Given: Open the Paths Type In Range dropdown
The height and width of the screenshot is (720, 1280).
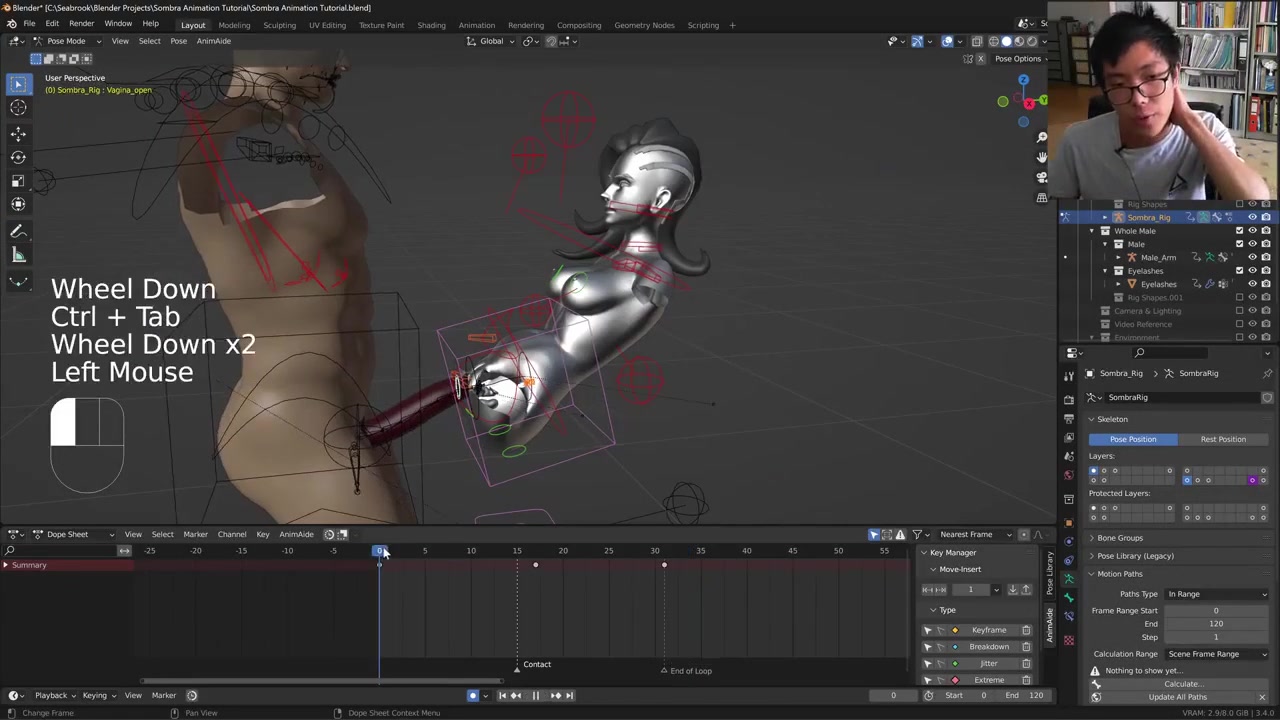Looking at the screenshot, I should pyautogui.click(x=1217, y=594).
